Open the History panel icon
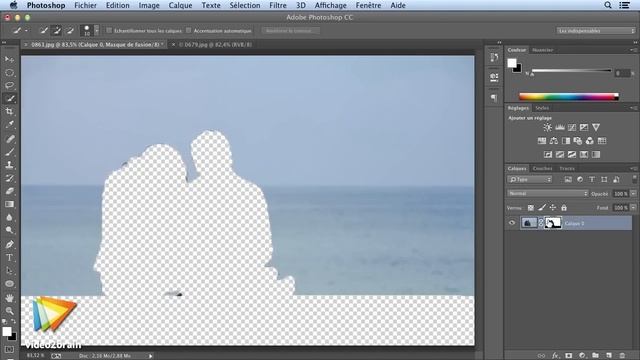The height and width of the screenshot is (360, 640). 494,58
